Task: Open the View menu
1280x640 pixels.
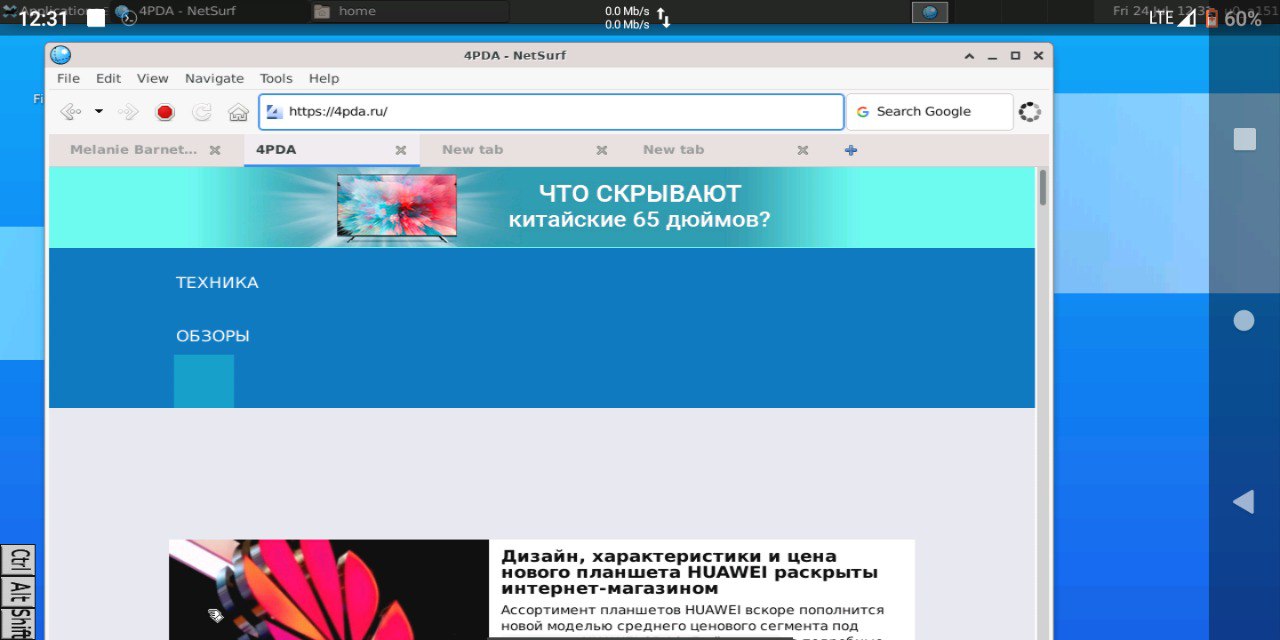Action: click(152, 78)
